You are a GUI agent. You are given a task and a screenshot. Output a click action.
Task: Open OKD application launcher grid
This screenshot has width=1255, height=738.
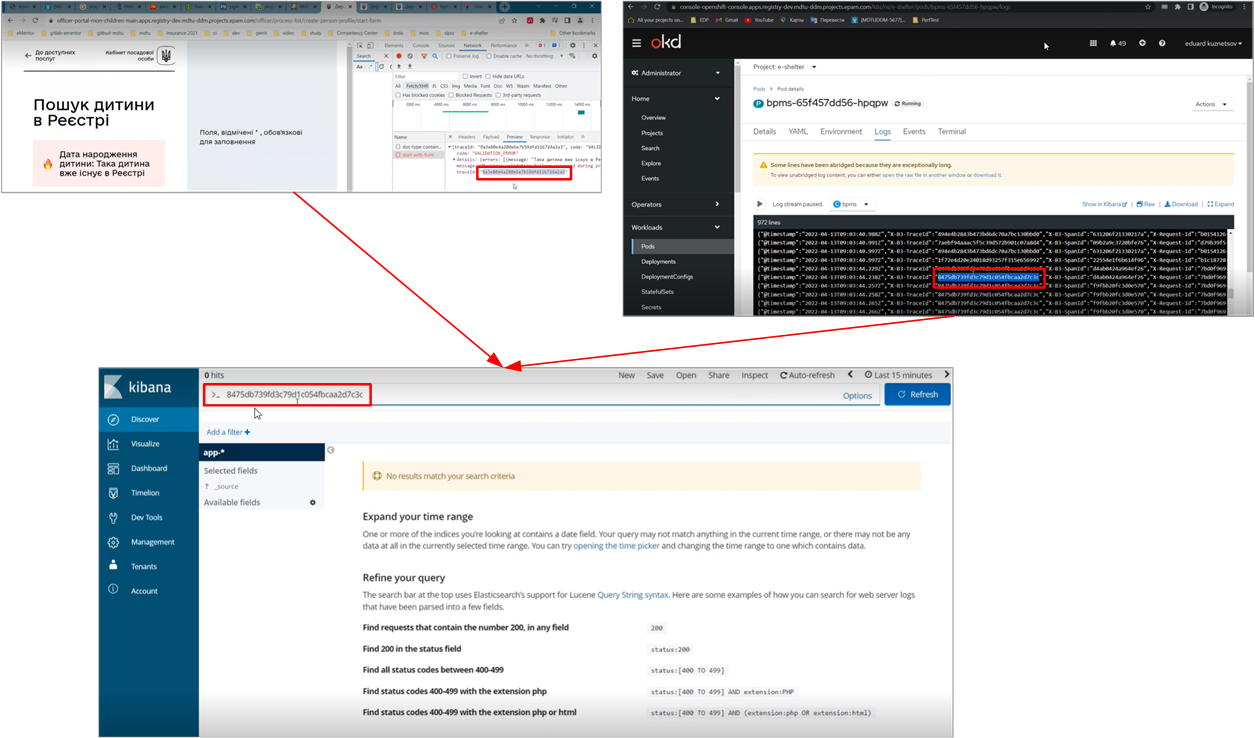(x=1093, y=43)
